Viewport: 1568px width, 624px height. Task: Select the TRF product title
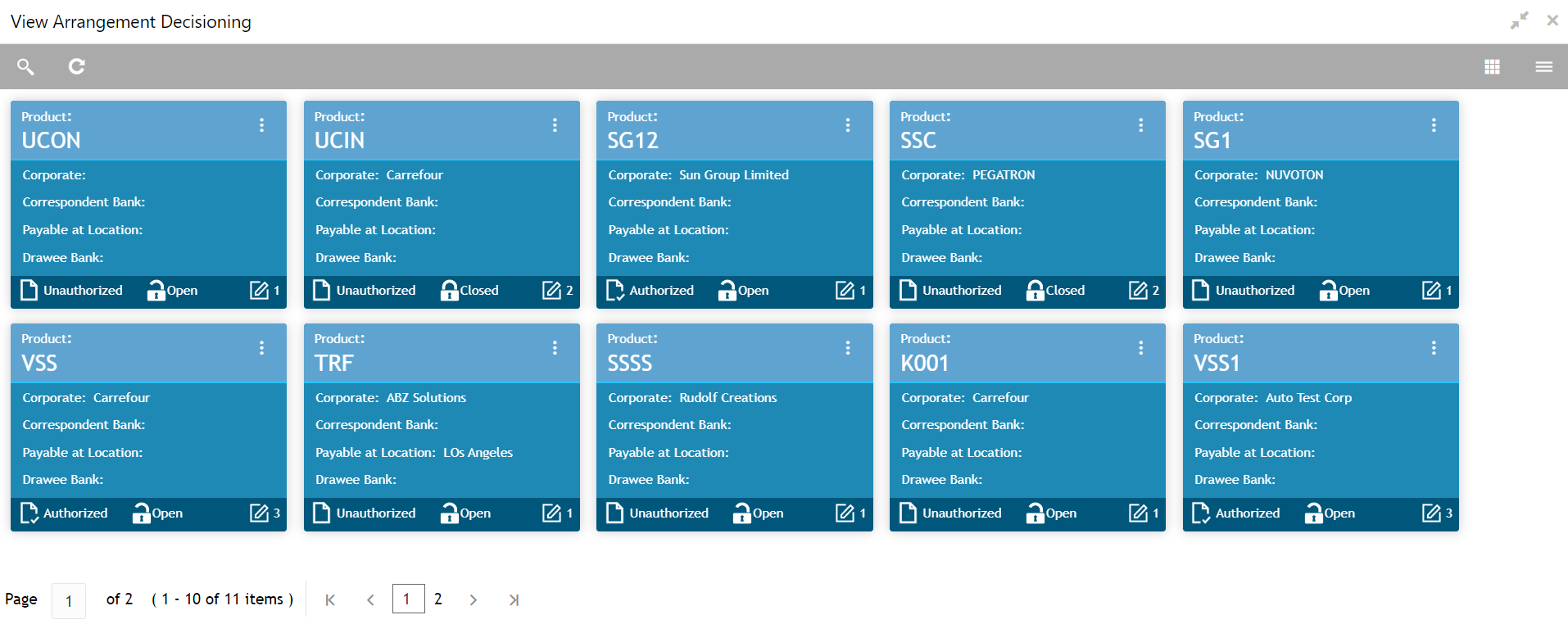(x=334, y=363)
